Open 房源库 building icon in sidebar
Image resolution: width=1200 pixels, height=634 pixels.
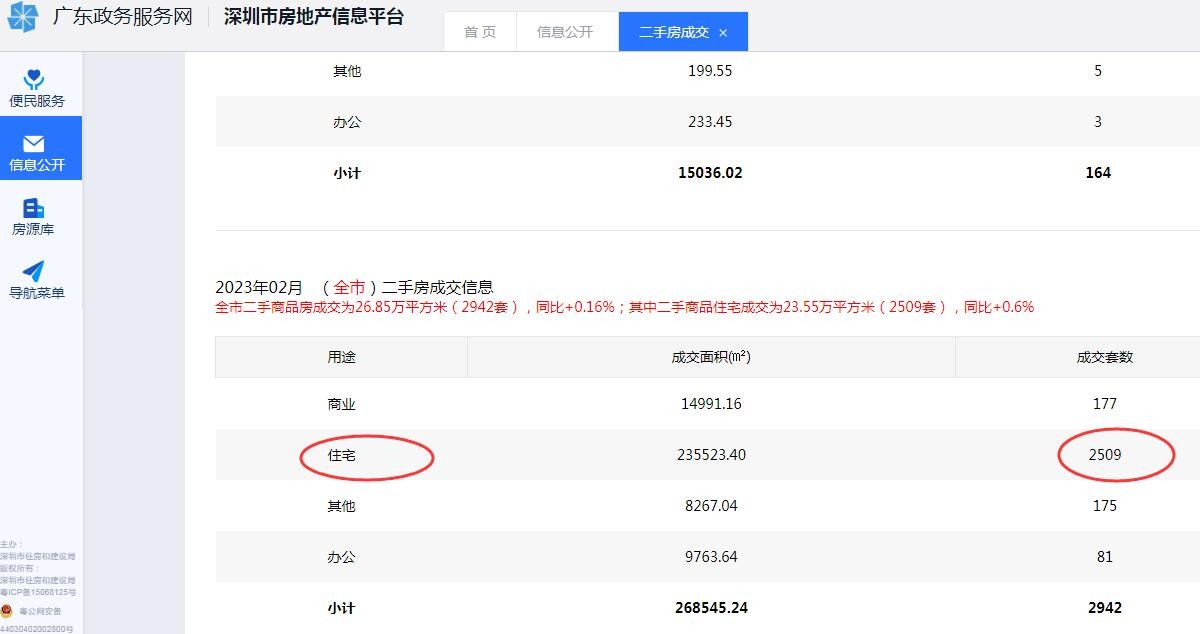(34, 208)
